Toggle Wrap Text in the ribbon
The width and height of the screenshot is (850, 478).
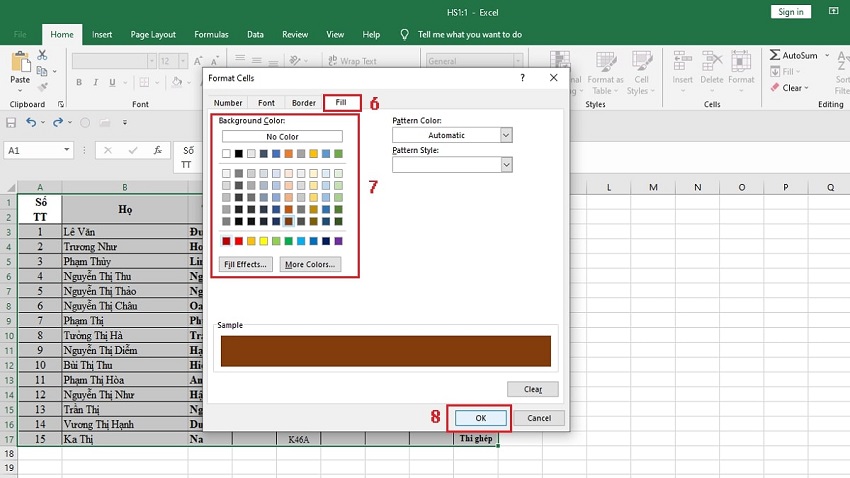pos(352,61)
